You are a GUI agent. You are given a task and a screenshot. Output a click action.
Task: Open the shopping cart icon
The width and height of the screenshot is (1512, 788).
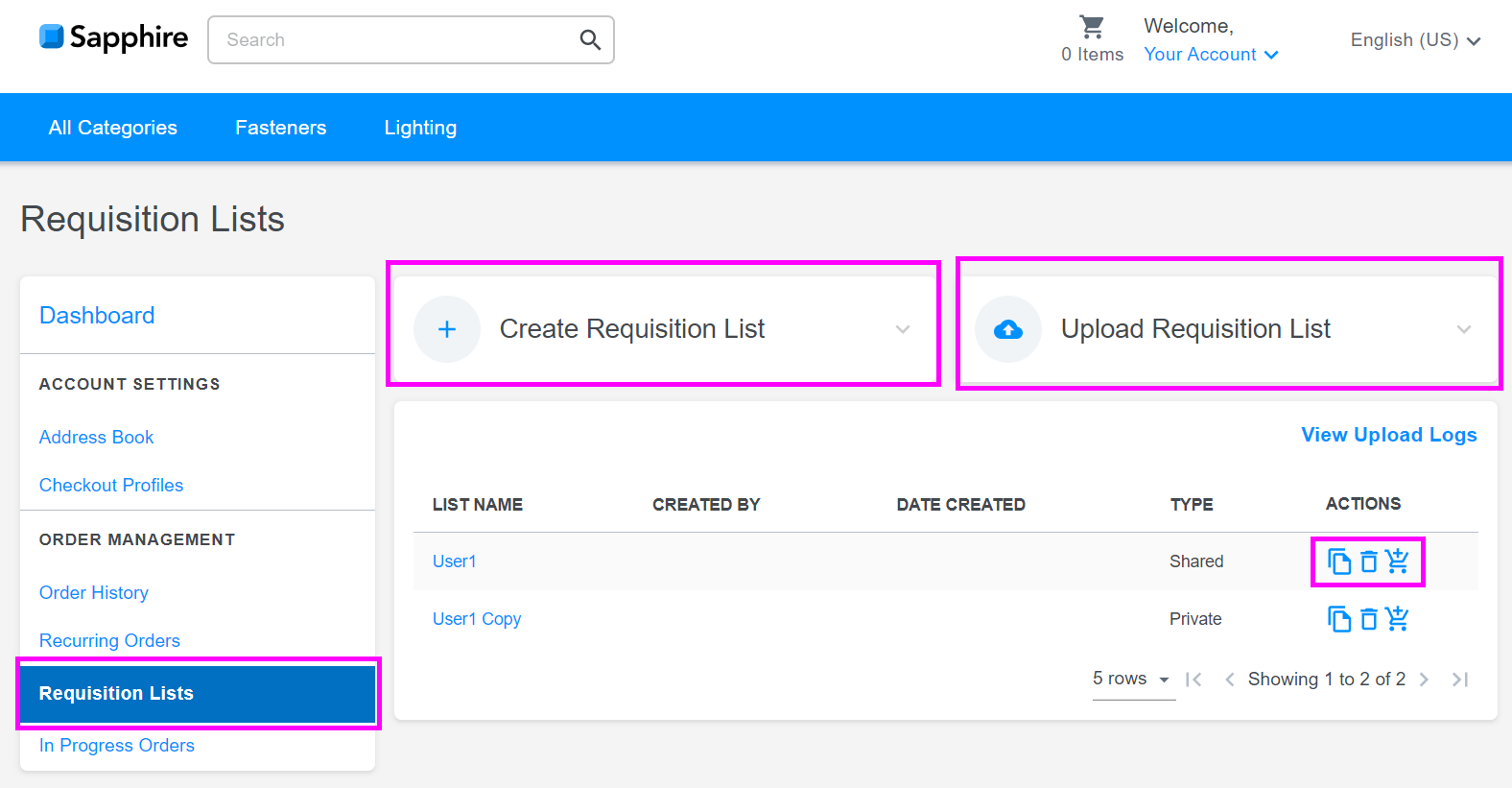pyautogui.click(x=1092, y=27)
